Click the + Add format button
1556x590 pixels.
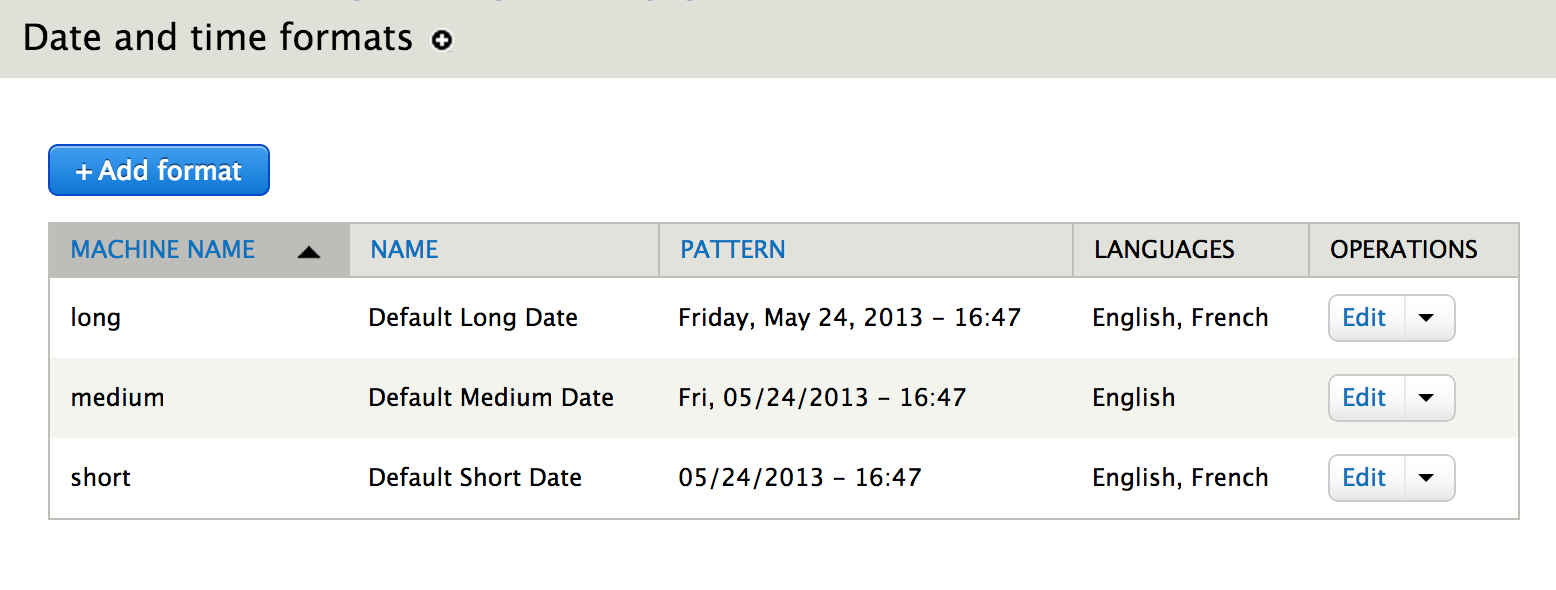[x=158, y=169]
